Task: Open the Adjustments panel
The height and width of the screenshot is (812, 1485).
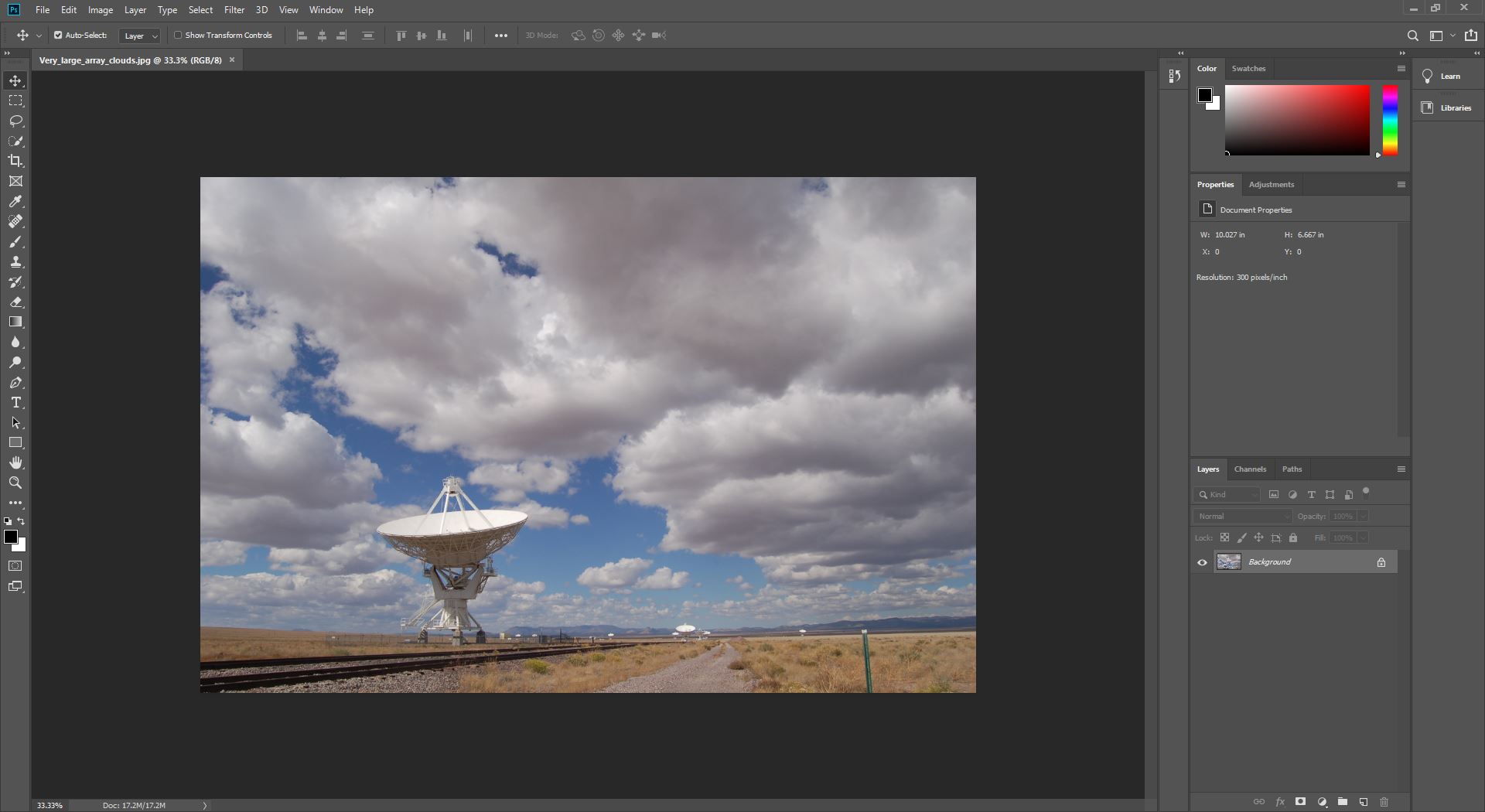Action: tap(1272, 184)
